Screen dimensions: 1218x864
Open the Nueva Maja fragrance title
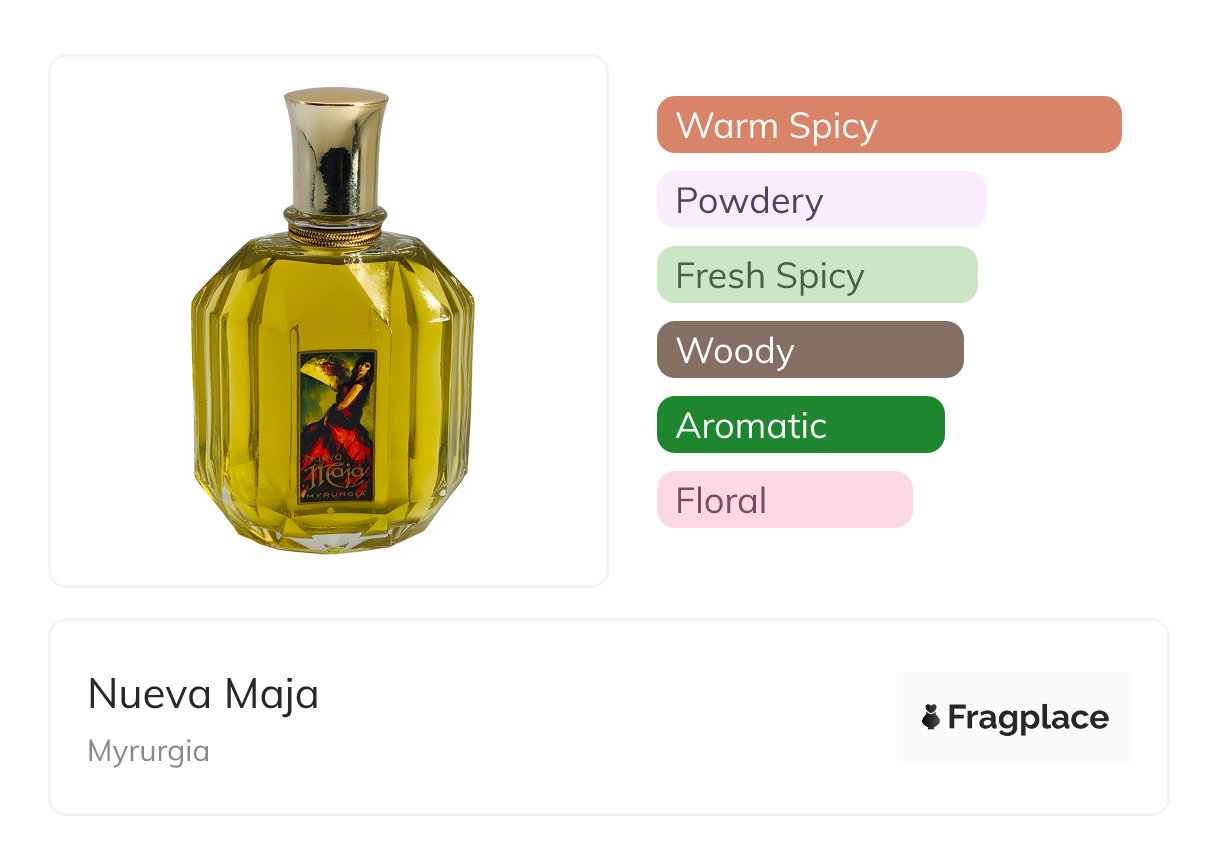[x=203, y=694]
